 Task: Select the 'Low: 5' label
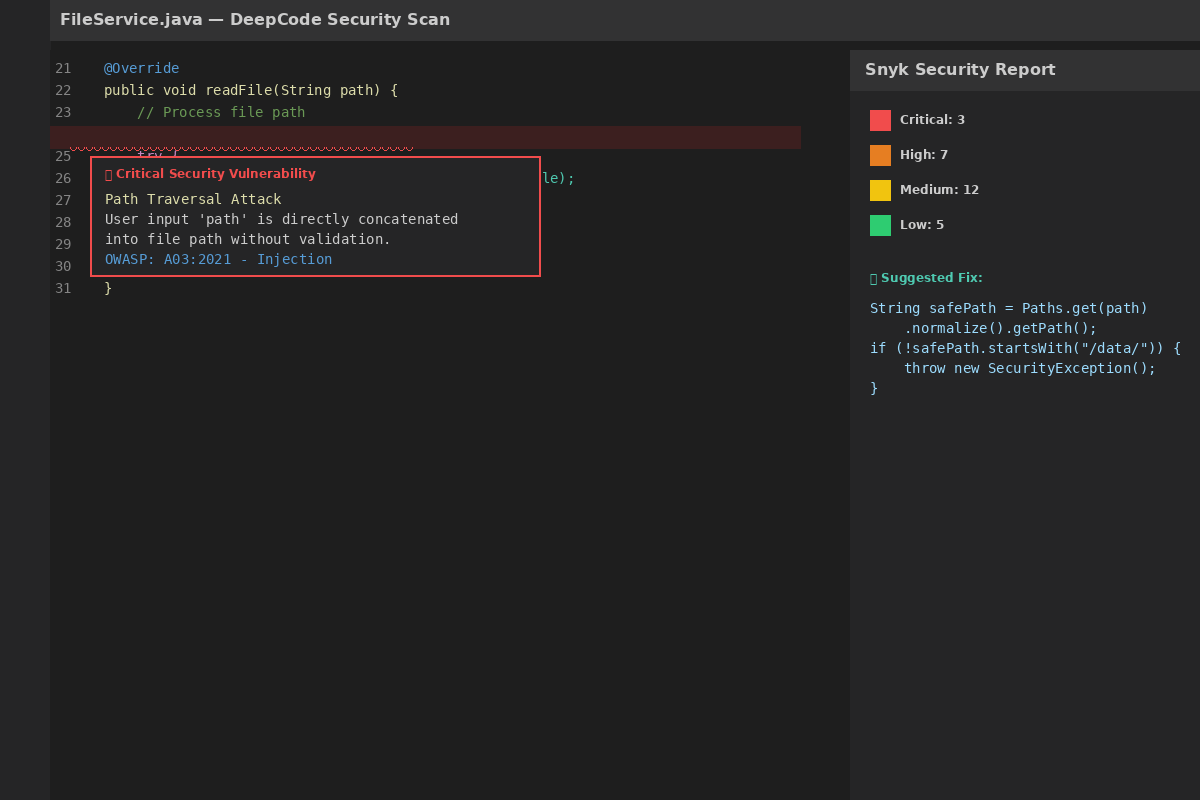pyautogui.click(x=921, y=225)
